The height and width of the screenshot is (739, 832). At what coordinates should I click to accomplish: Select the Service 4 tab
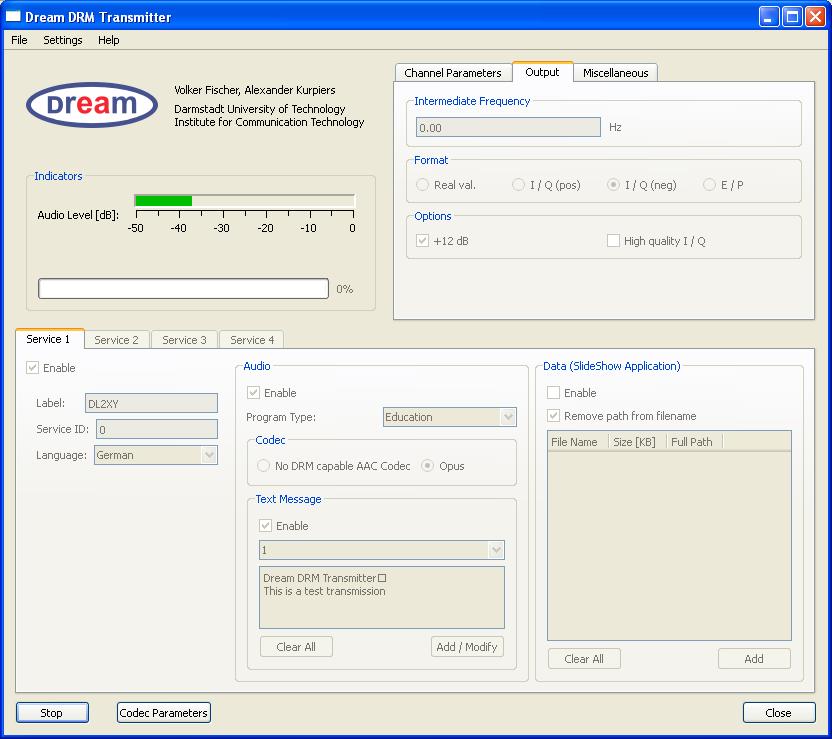click(252, 340)
